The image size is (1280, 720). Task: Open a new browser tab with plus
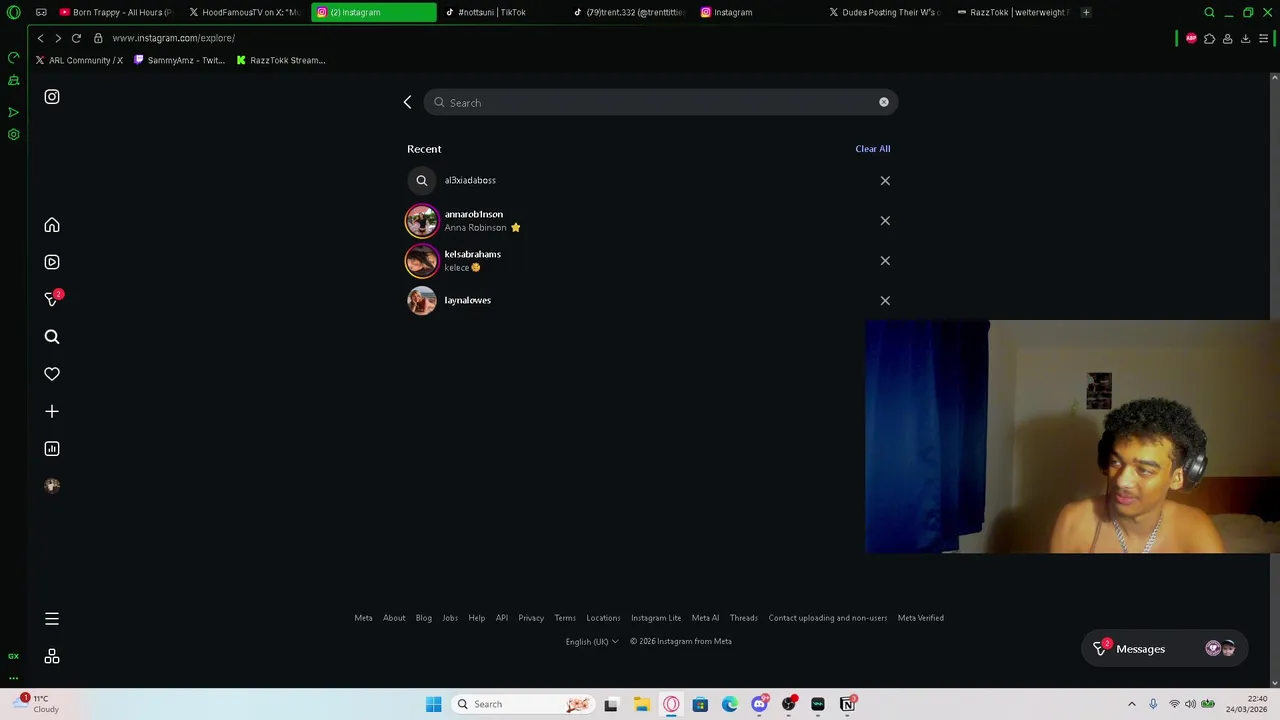pyautogui.click(x=1086, y=12)
